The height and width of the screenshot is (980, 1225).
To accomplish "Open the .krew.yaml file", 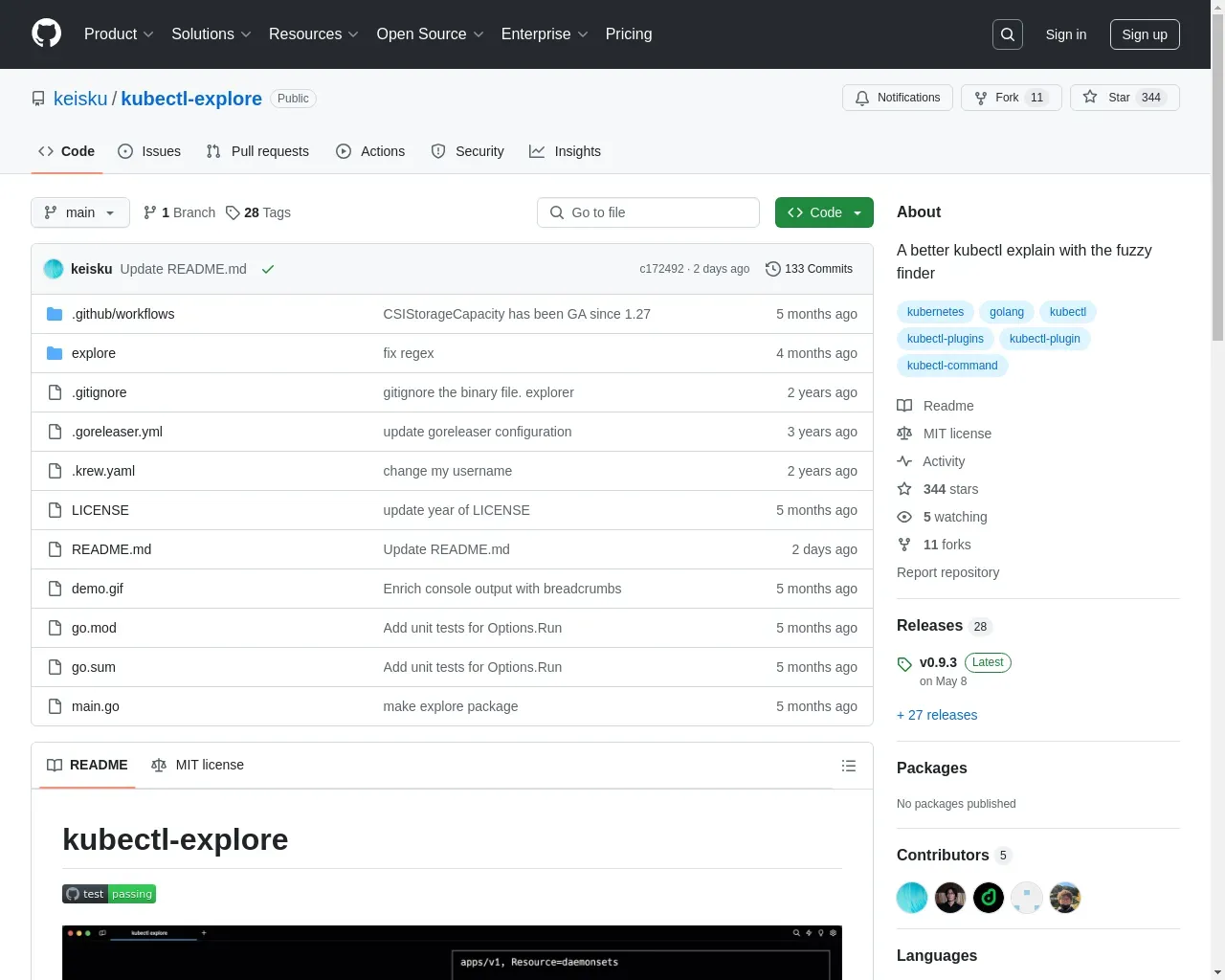I will 103,471.
